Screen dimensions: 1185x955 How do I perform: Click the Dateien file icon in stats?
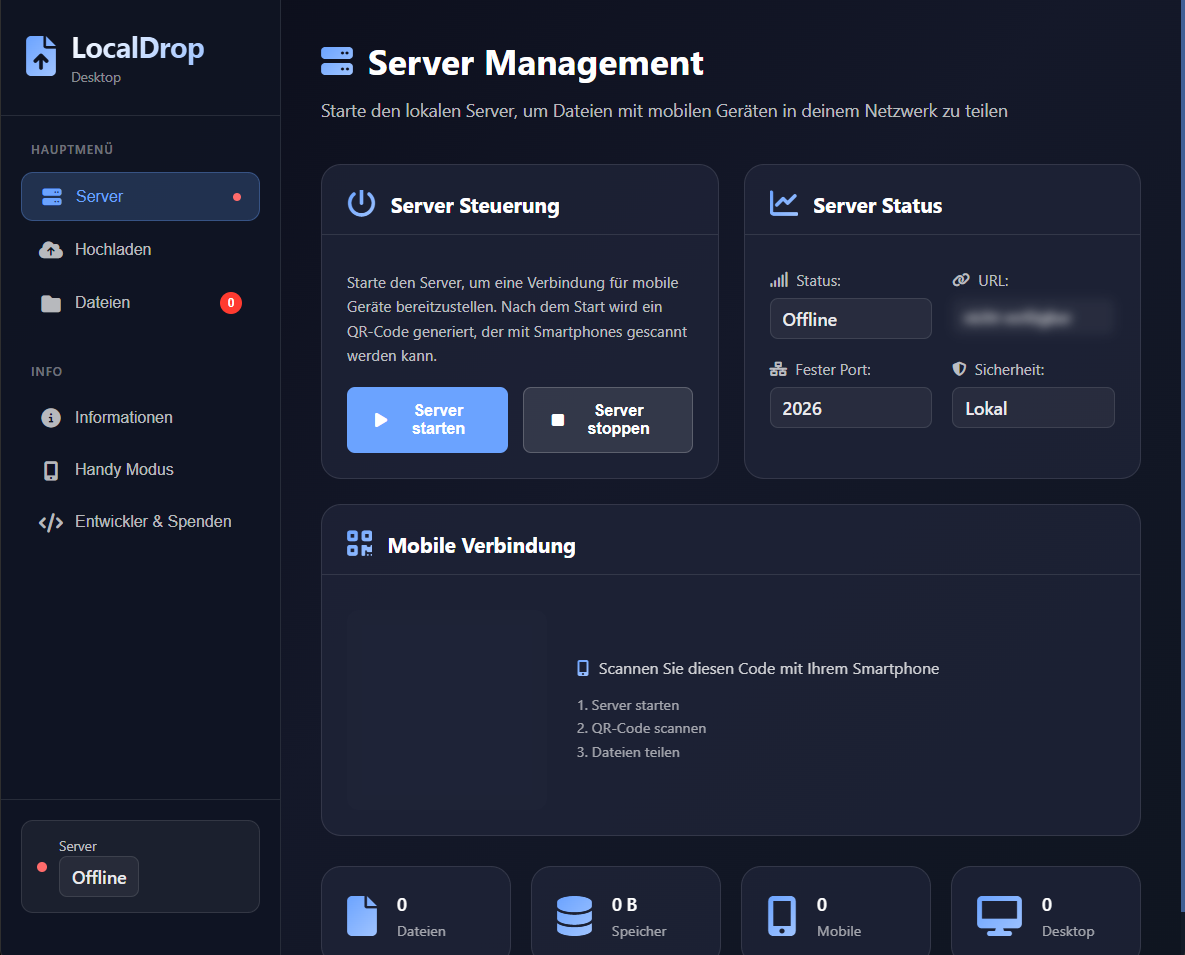tap(361, 916)
